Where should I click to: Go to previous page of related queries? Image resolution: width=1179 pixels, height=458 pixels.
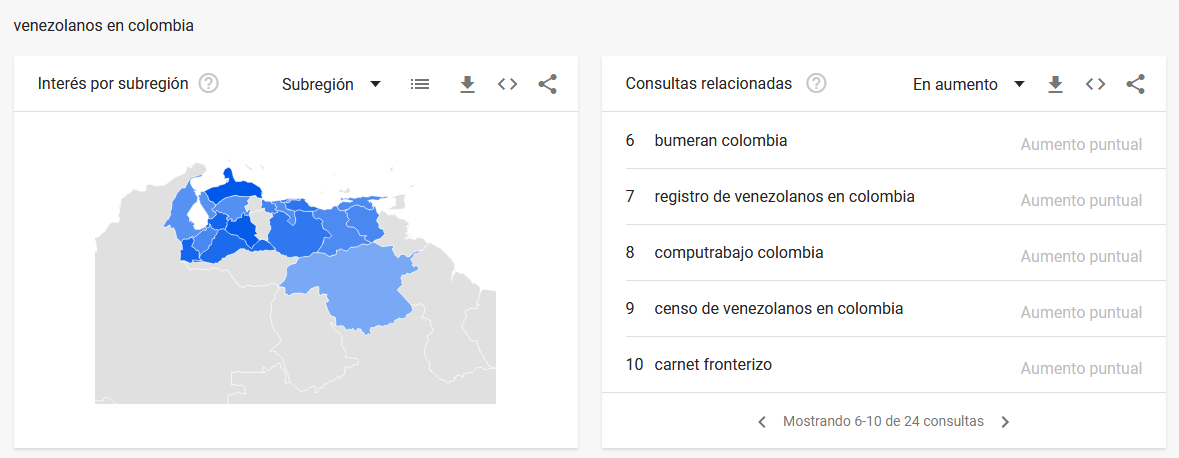point(762,422)
